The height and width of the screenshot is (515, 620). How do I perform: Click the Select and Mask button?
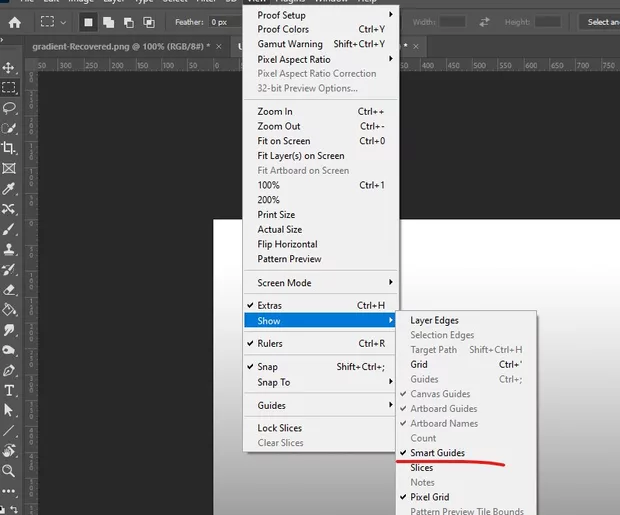point(600,22)
